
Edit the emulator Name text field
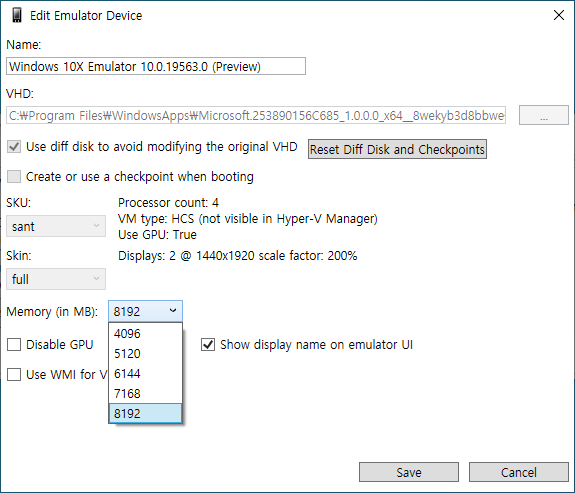coord(156,66)
